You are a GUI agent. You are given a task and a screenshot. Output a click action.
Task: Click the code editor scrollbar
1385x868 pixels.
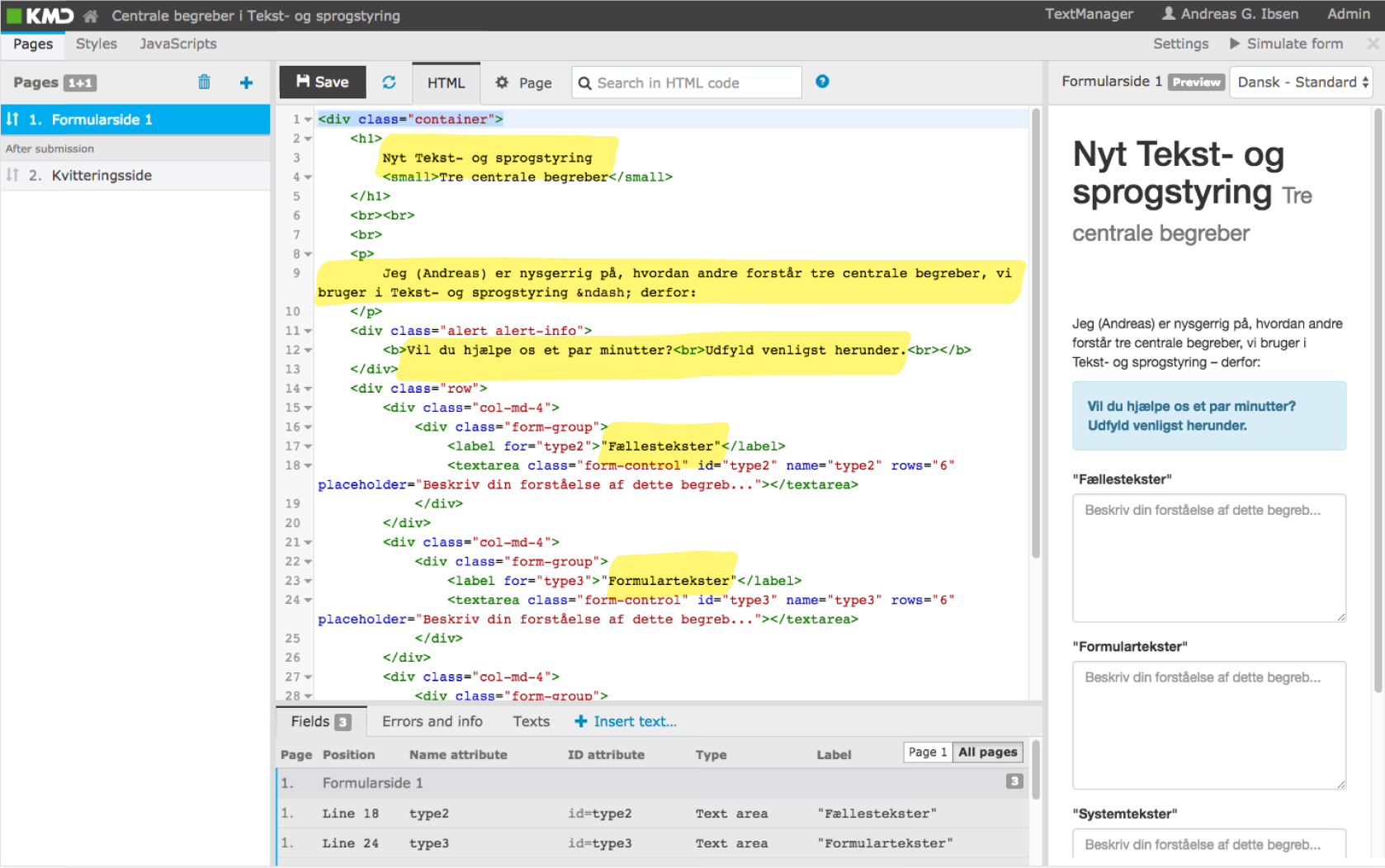pos(1036,330)
